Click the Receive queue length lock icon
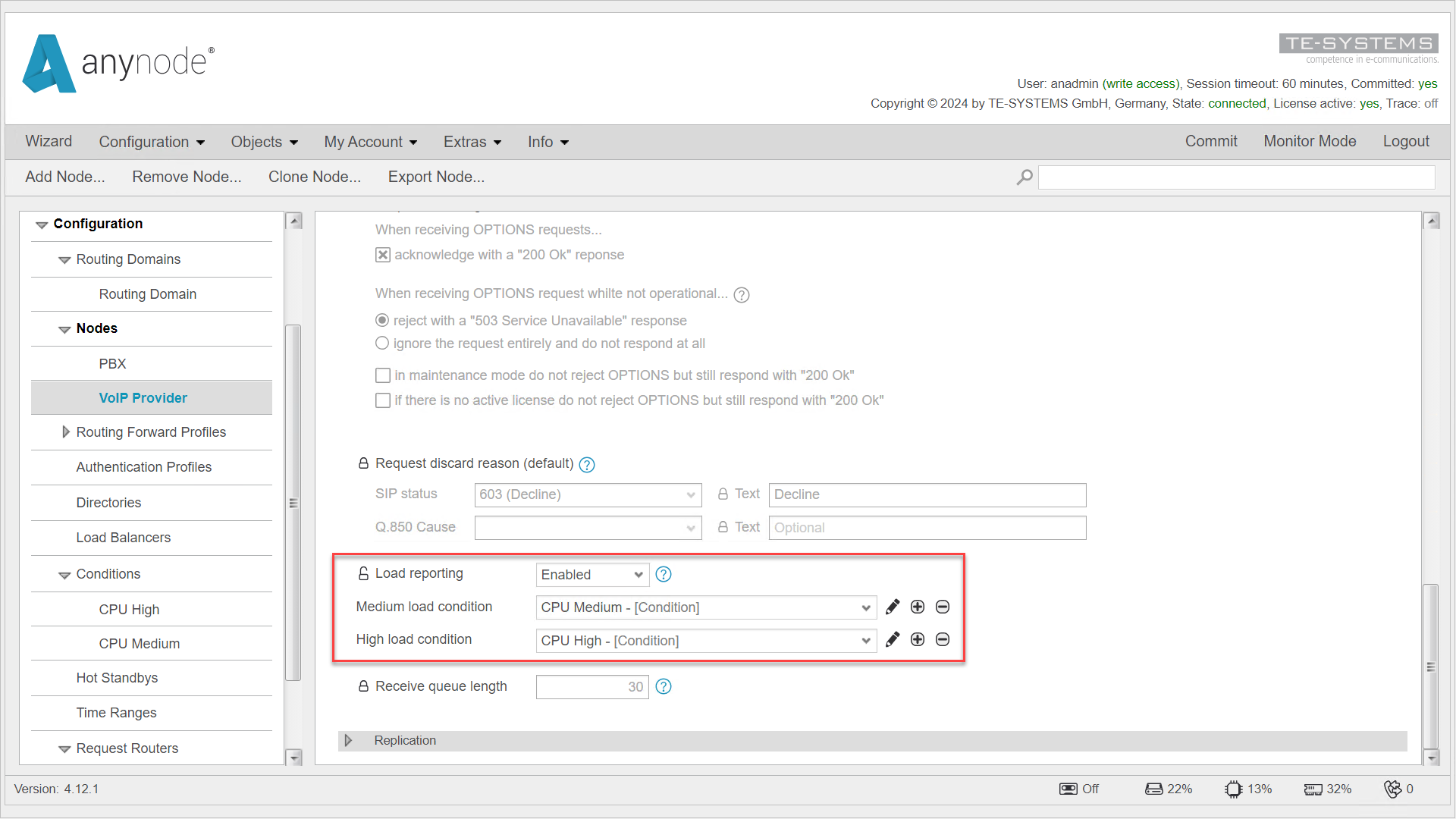Screen dimensions: 1456x819 pyautogui.click(x=363, y=686)
